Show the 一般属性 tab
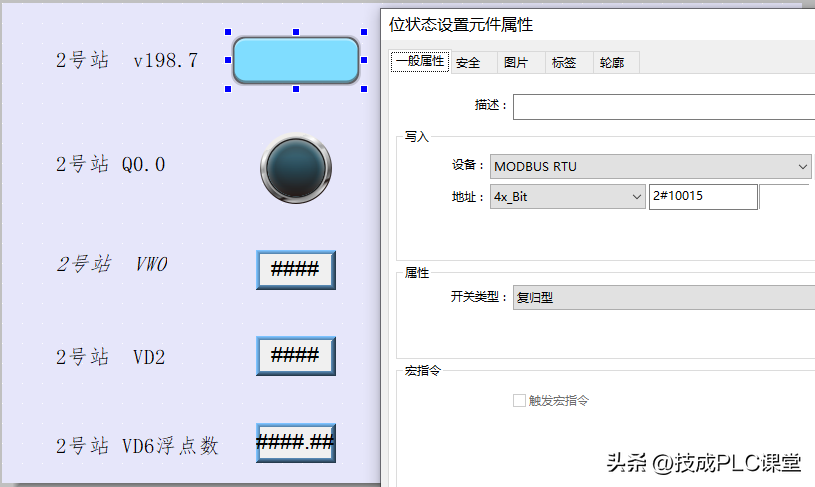Viewport: 815px width, 487px height. [420, 62]
